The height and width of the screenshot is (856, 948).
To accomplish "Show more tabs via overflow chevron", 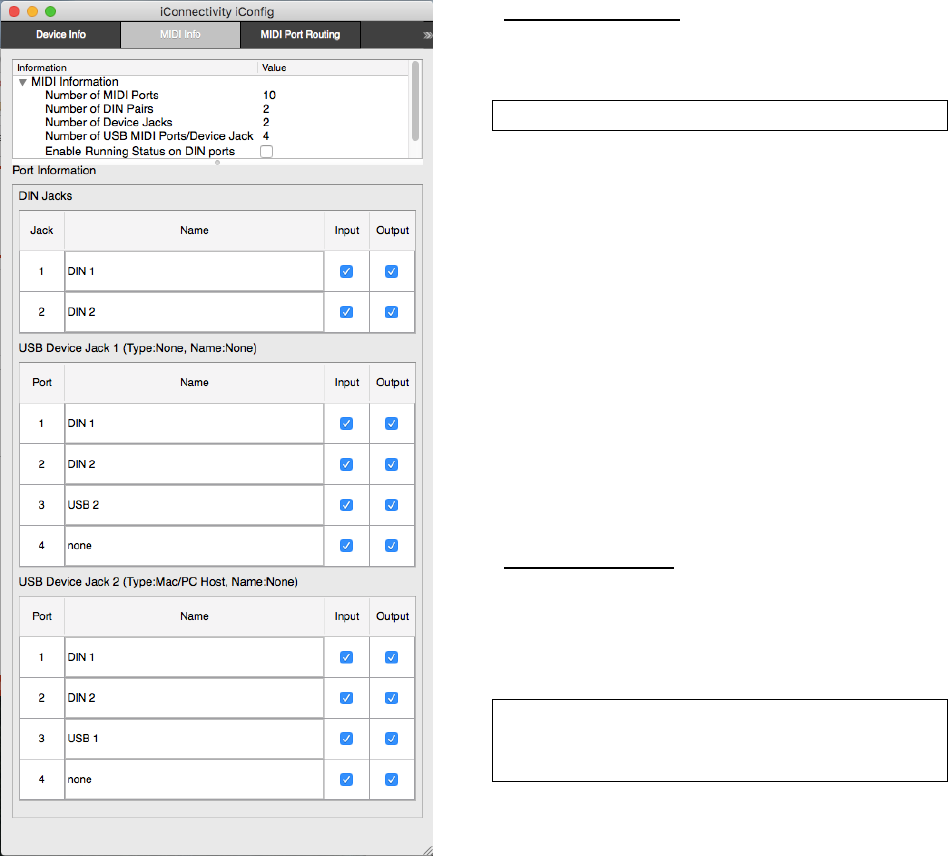I will click(x=427, y=34).
